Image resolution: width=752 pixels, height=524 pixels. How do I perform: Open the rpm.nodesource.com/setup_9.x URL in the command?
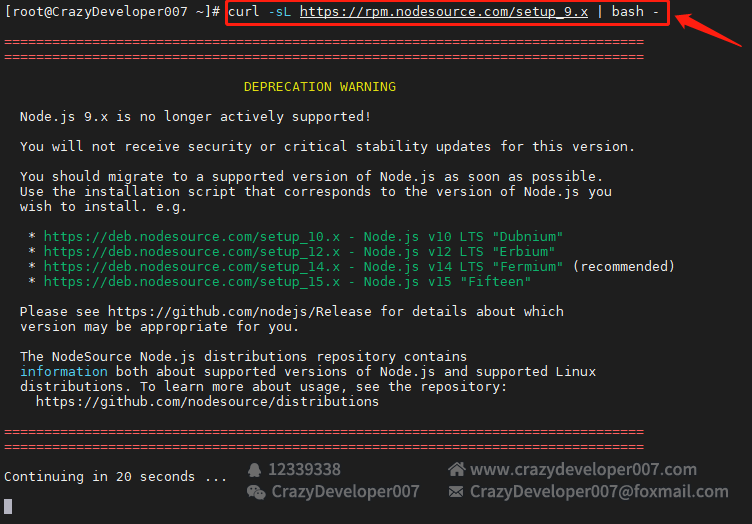pos(443,11)
